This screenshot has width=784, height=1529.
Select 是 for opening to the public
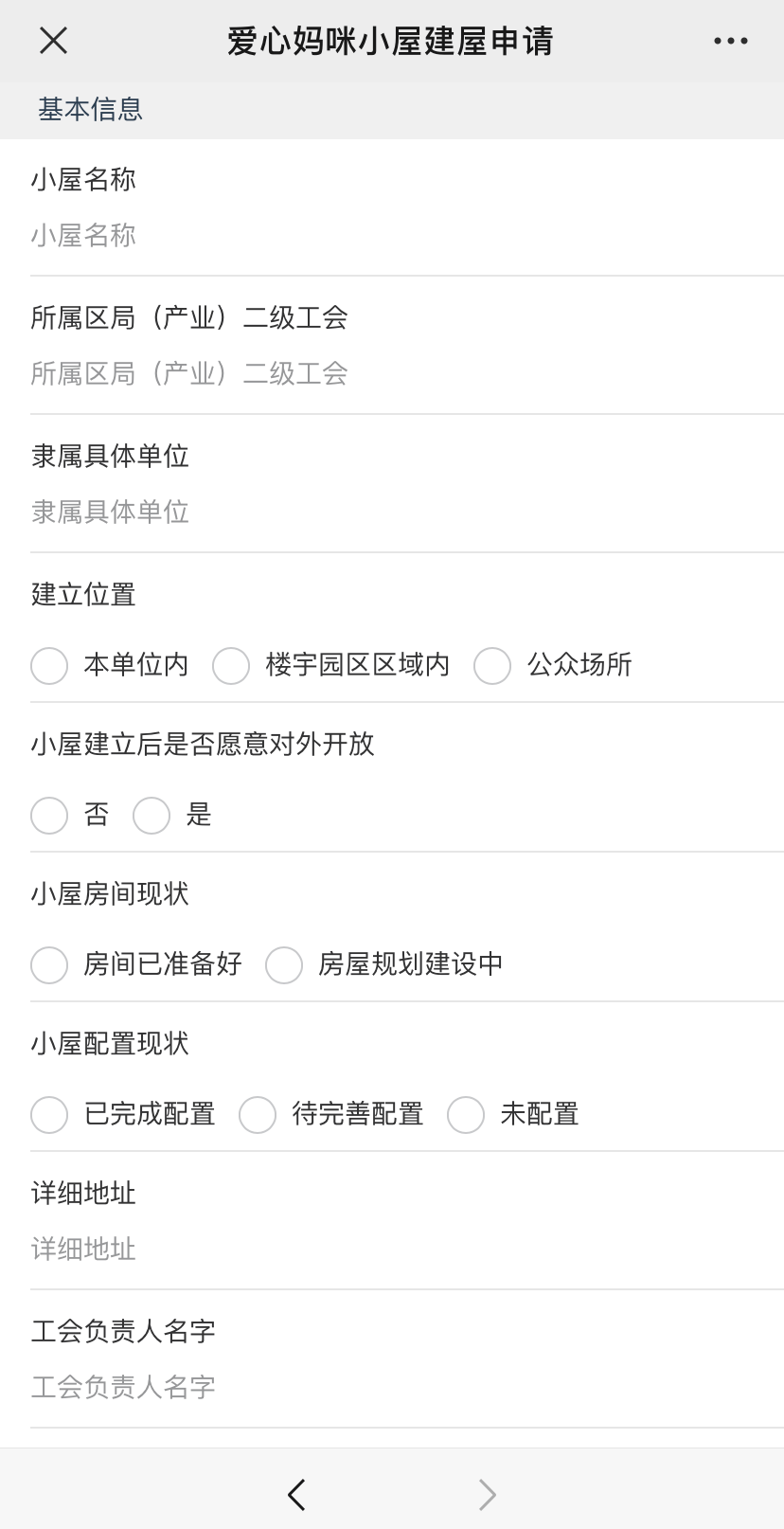click(x=152, y=816)
